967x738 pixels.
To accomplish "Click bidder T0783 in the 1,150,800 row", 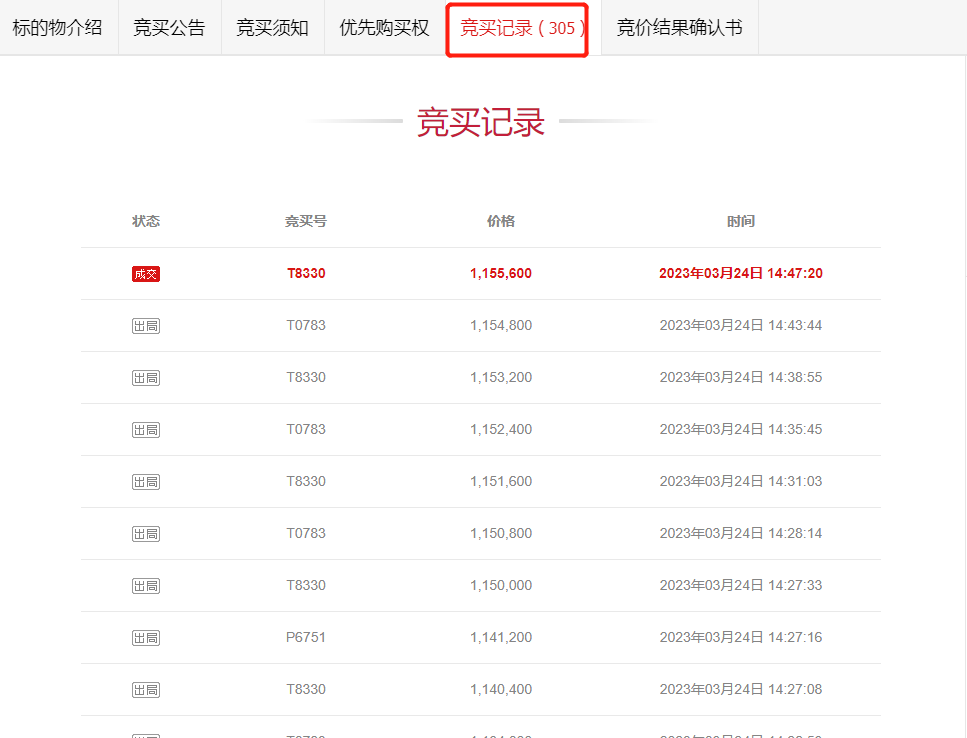I will [x=306, y=533].
